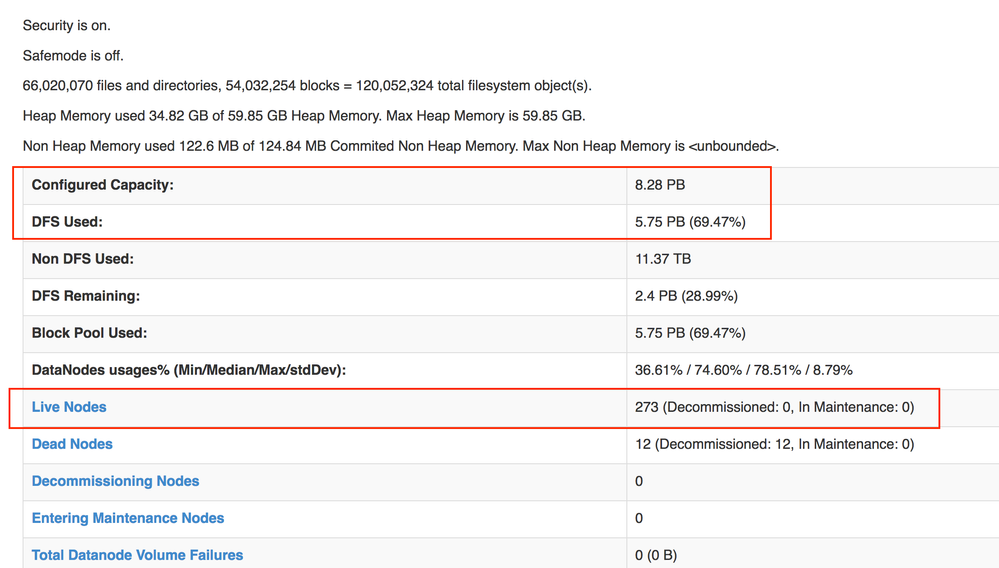Screen dimensions: 999x568
Task: Open the Decommissioning Nodes link
Action: click(x=115, y=481)
